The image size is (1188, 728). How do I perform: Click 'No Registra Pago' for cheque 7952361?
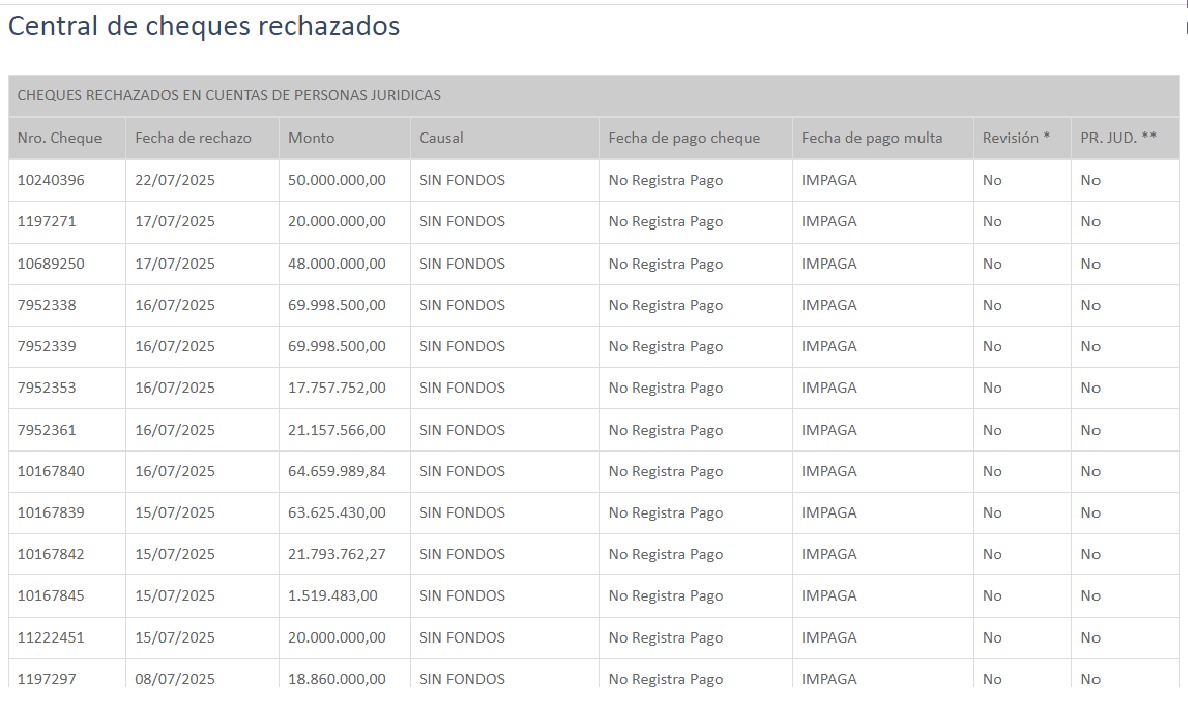pos(665,430)
